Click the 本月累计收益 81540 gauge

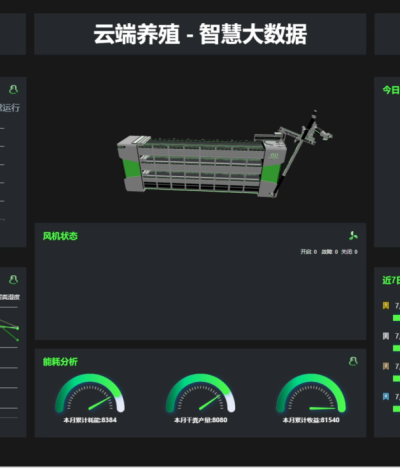coord(311,398)
